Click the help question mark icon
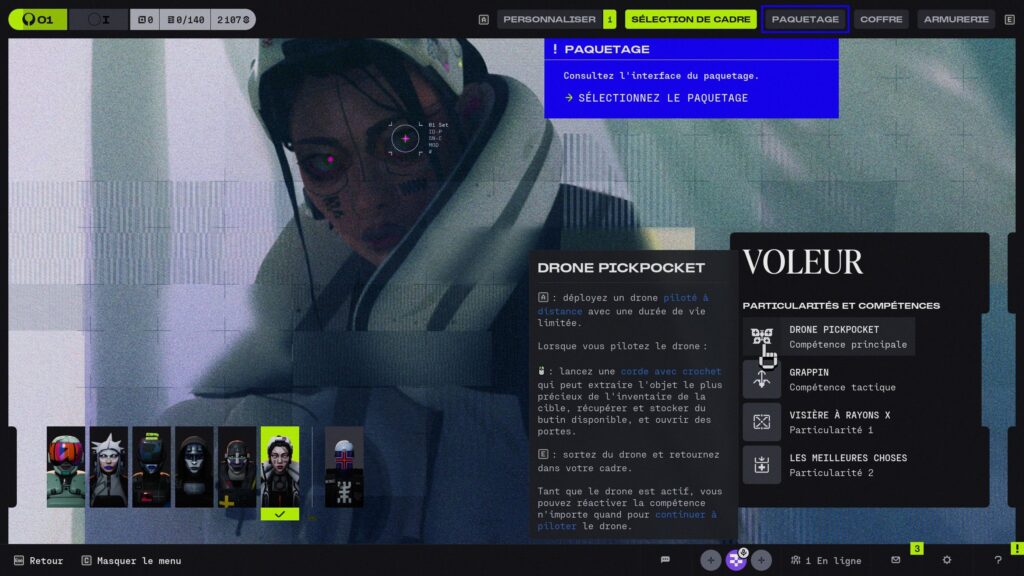 pos(997,560)
